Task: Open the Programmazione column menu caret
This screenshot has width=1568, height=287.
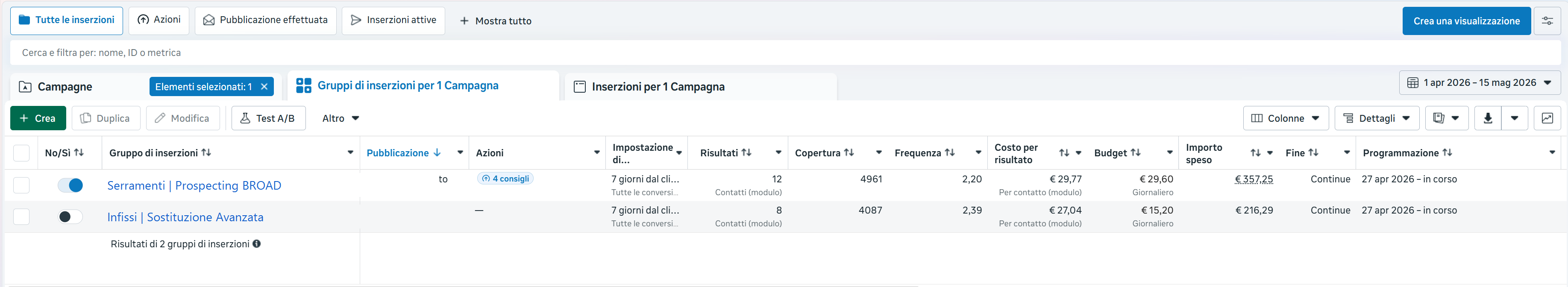Action: [x=1552, y=152]
